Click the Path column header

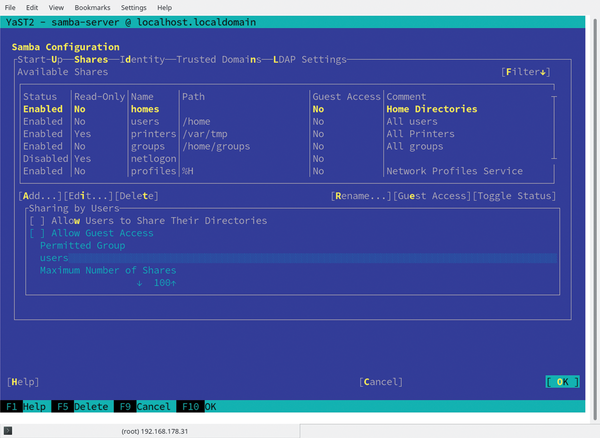coord(193,97)
